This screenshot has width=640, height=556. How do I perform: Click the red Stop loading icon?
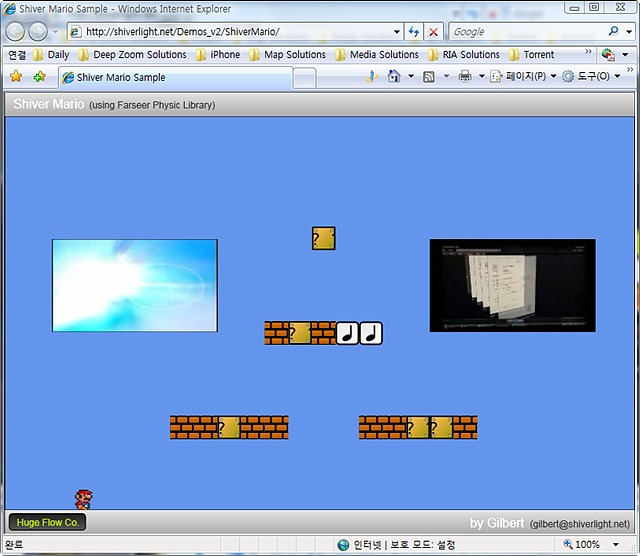click(433, 32)
